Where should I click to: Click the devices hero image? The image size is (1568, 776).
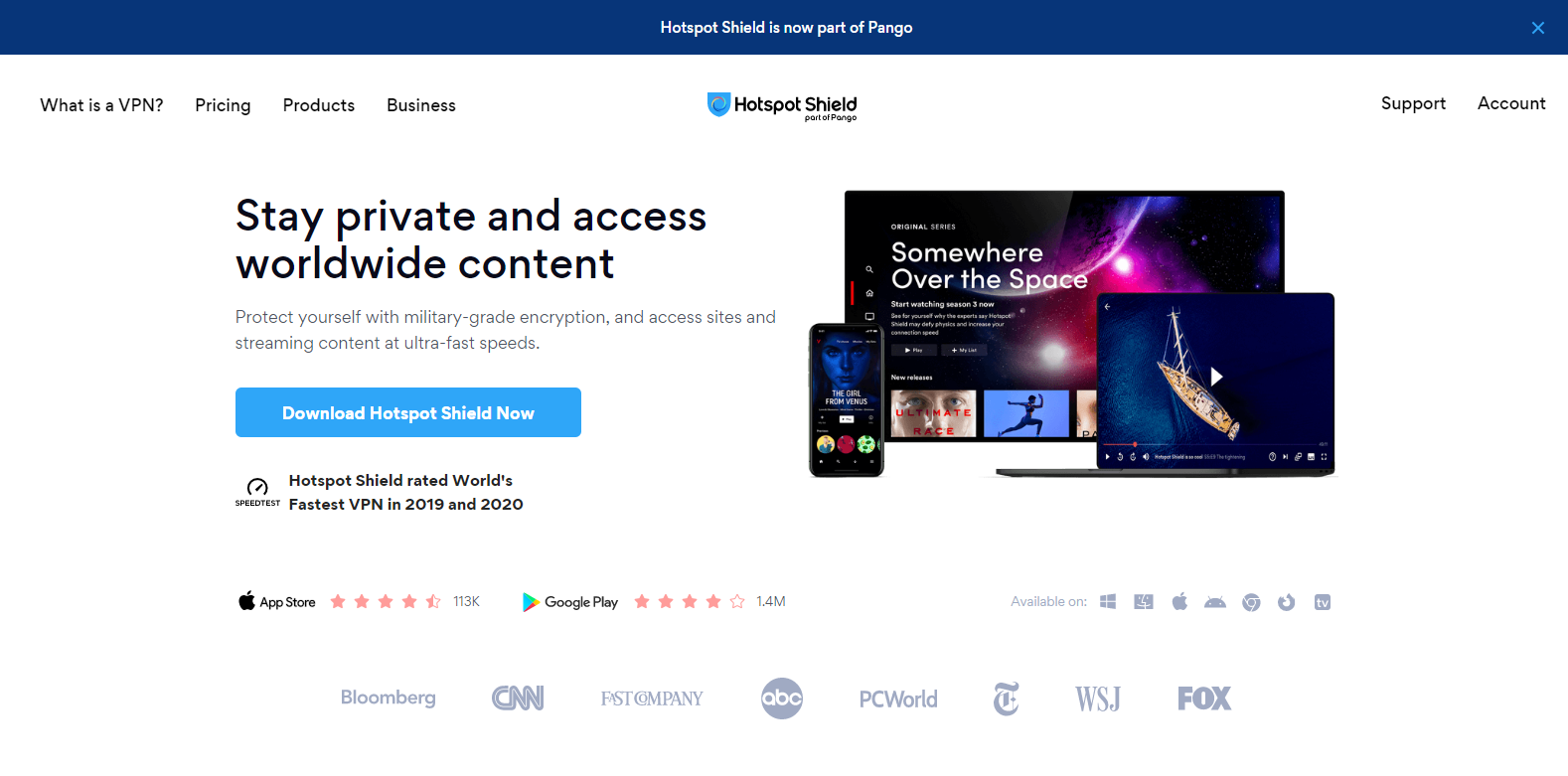[1072, 334]
